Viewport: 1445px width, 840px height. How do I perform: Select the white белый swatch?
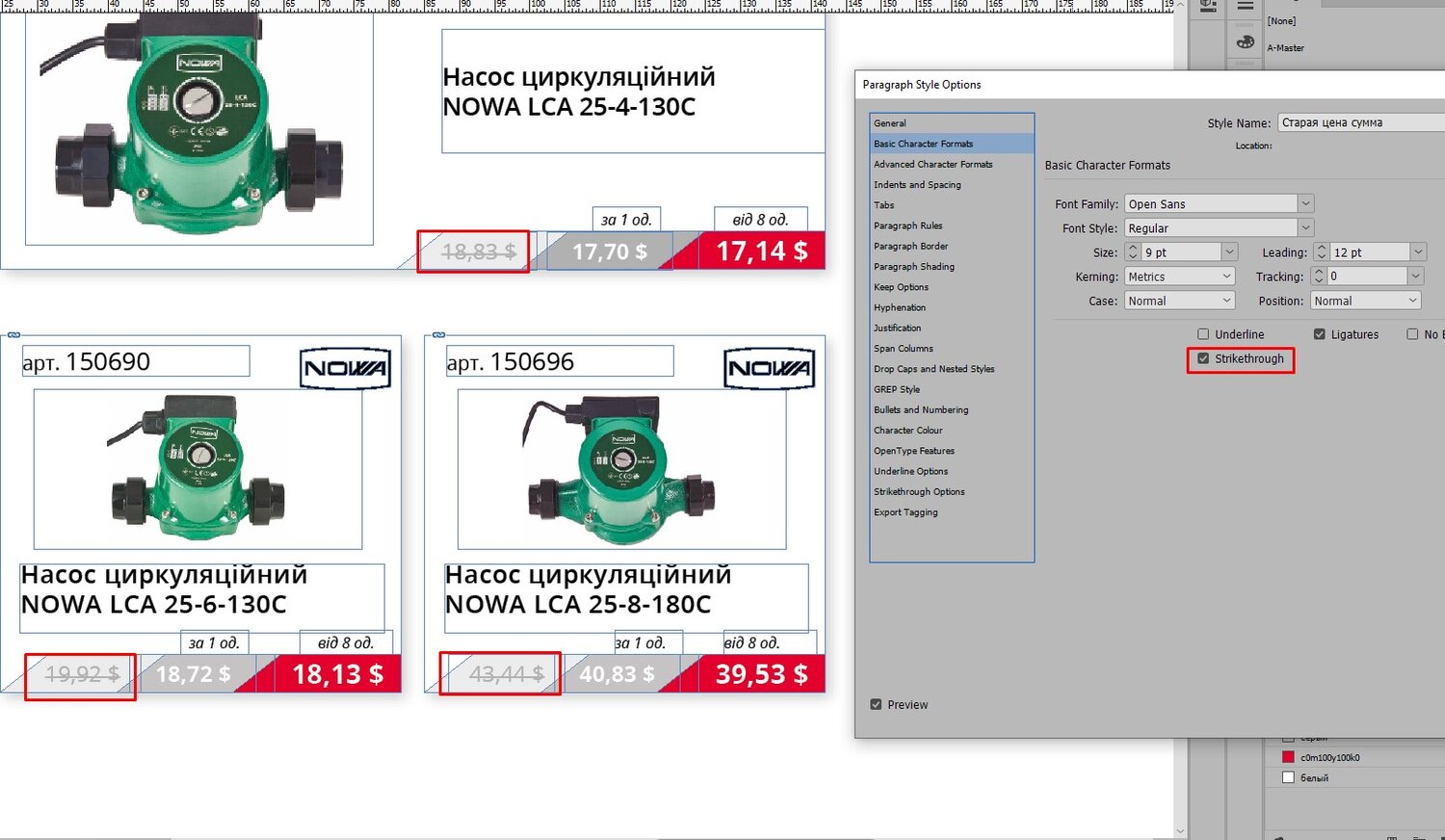[x=1288, y=777]
